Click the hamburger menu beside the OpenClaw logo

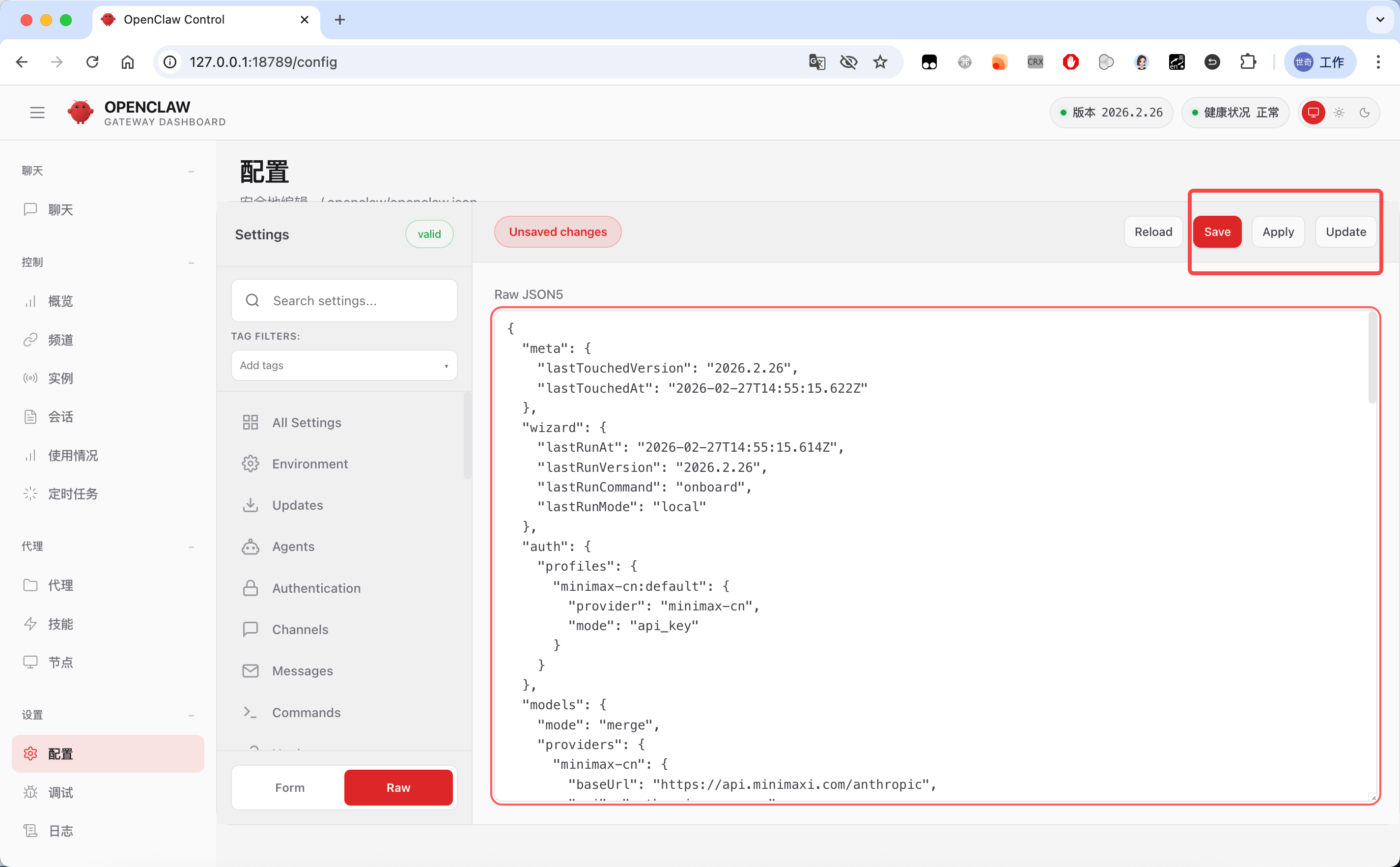coord(37,113)
